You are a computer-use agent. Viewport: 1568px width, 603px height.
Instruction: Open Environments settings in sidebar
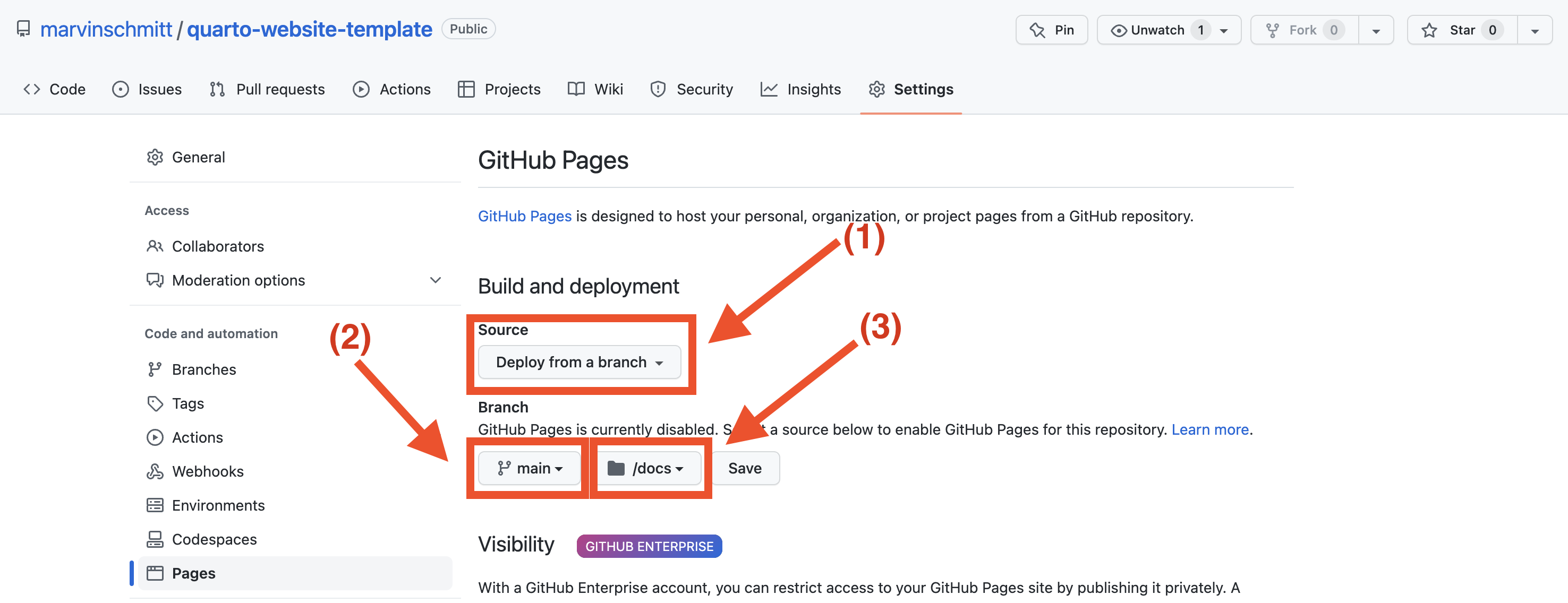click(x=295, y=506)
